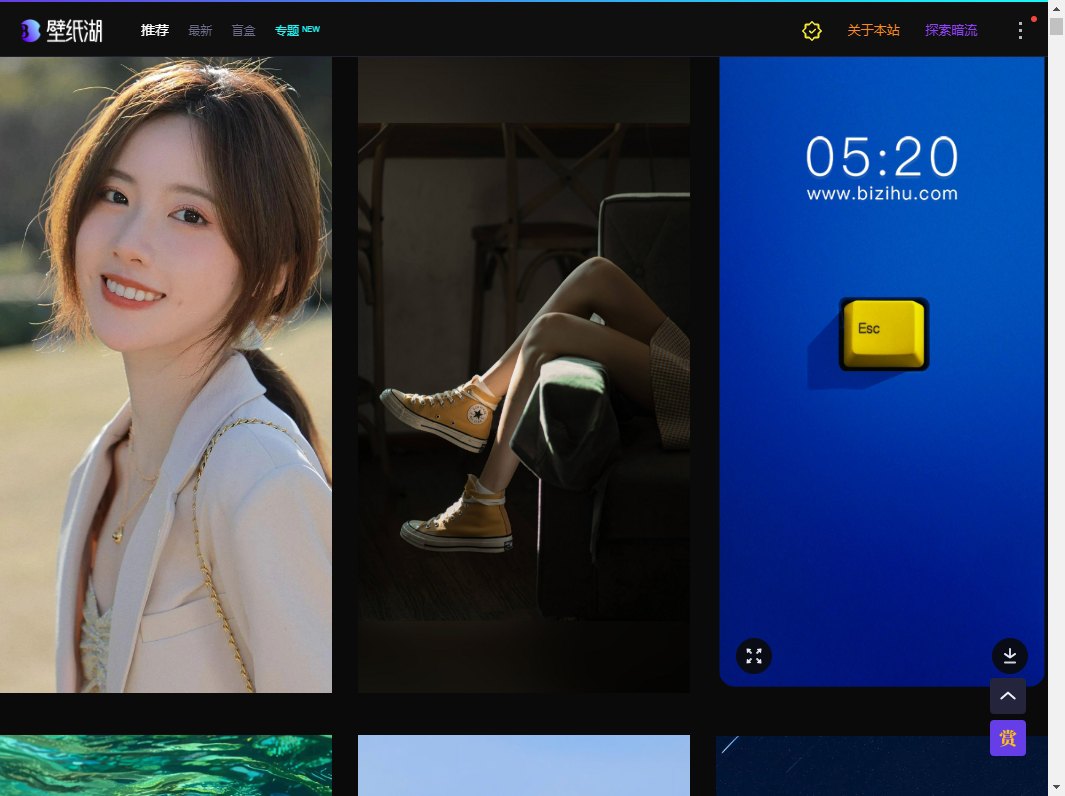Download the blue Esc key wallpaper
The width and height of the screenshot is (1065, 796).
(1009, 656)
